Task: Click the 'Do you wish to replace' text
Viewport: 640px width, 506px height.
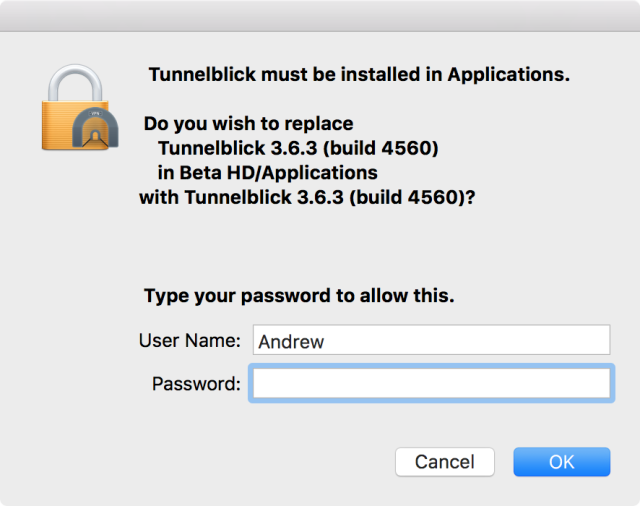Action: pyautogui.click(x=249, y=124)
